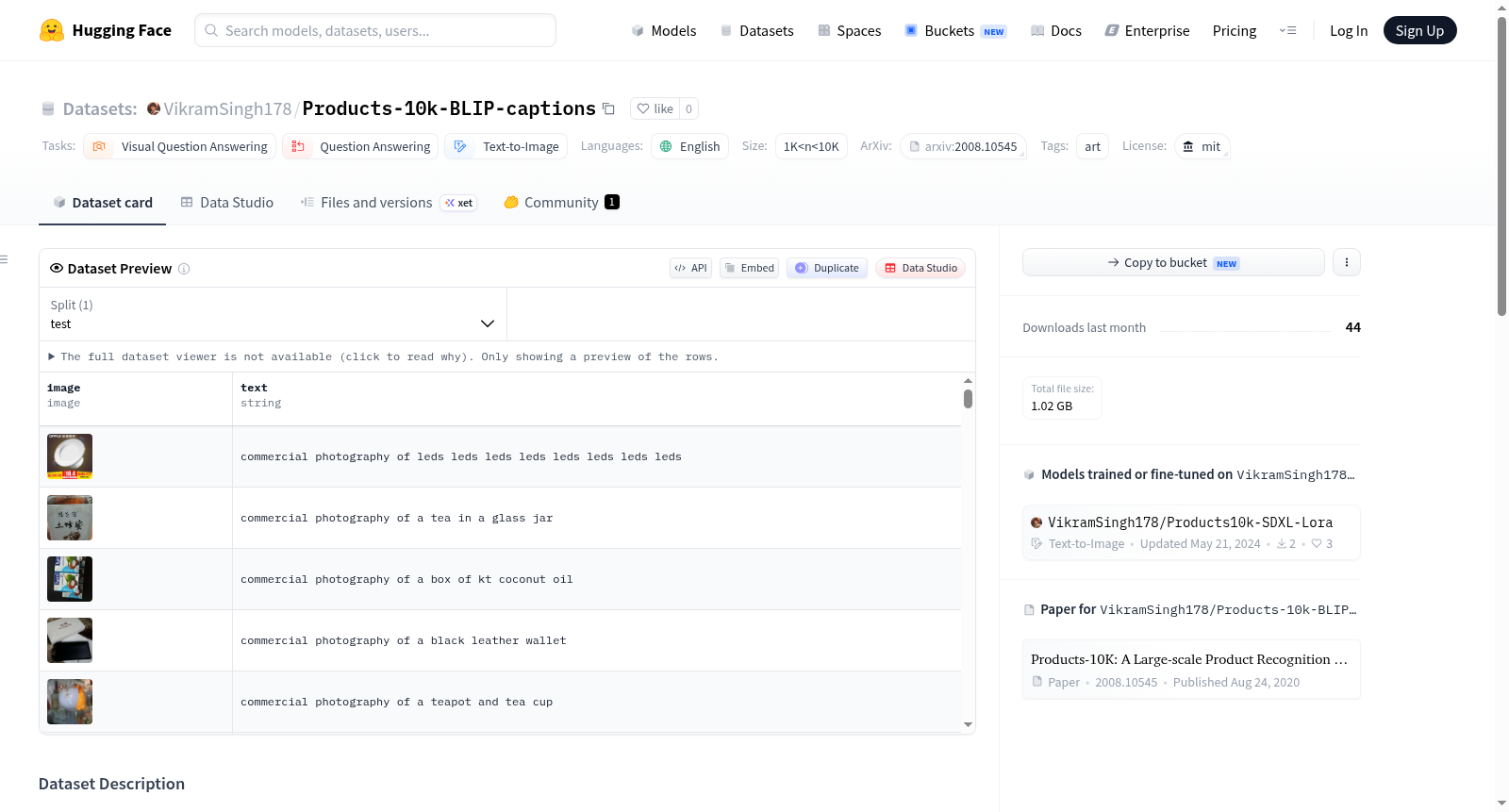Open Data Studio from preview header
This screenshot has width=1509, height=812.
point(920,268)
